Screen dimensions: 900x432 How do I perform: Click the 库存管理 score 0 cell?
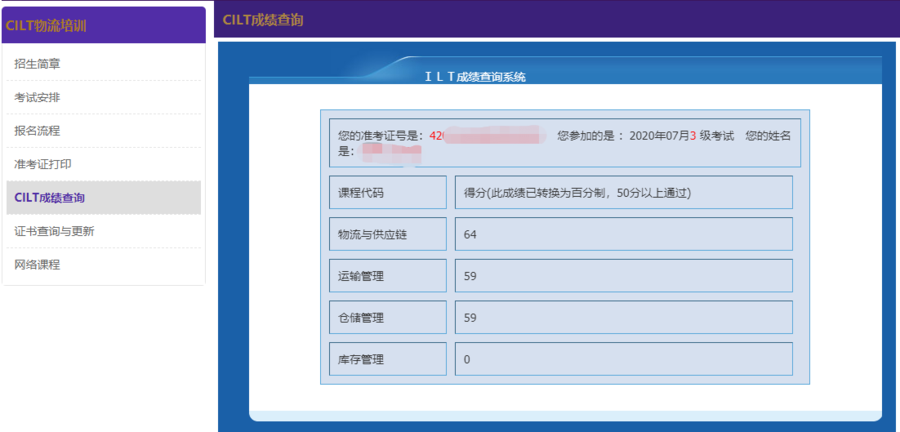(x=624, y=359)
